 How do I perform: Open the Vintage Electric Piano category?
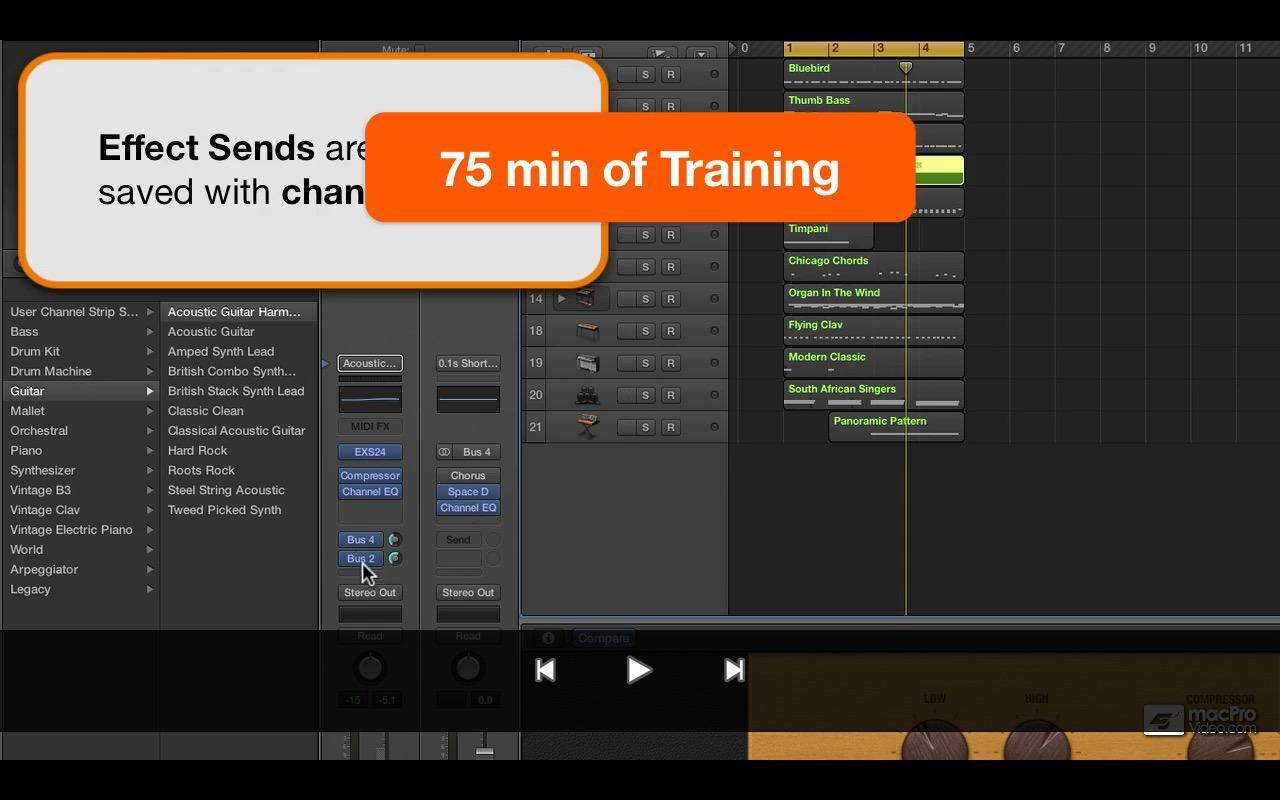pyautogui.click(x=80, y=530)
